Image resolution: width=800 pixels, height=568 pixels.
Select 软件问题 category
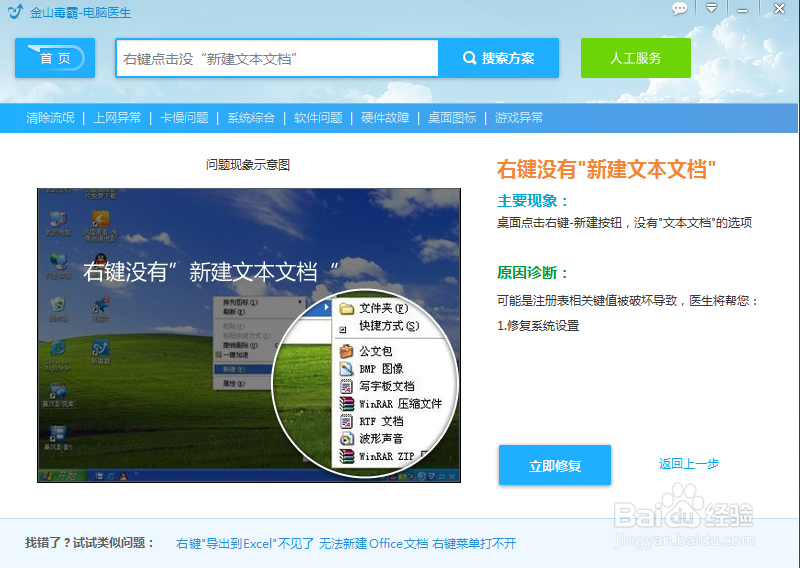tap(318, 118)
